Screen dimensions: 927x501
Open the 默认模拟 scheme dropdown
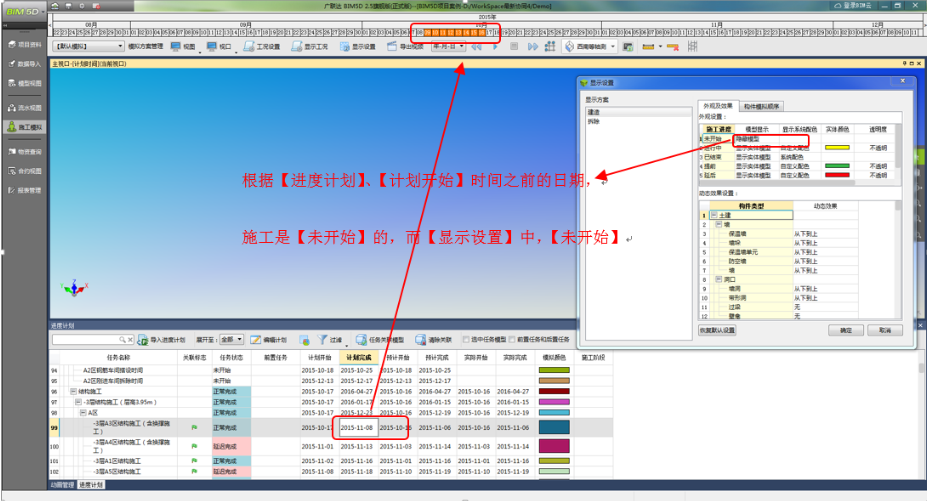pyautogui.click(x=89, y=46)
